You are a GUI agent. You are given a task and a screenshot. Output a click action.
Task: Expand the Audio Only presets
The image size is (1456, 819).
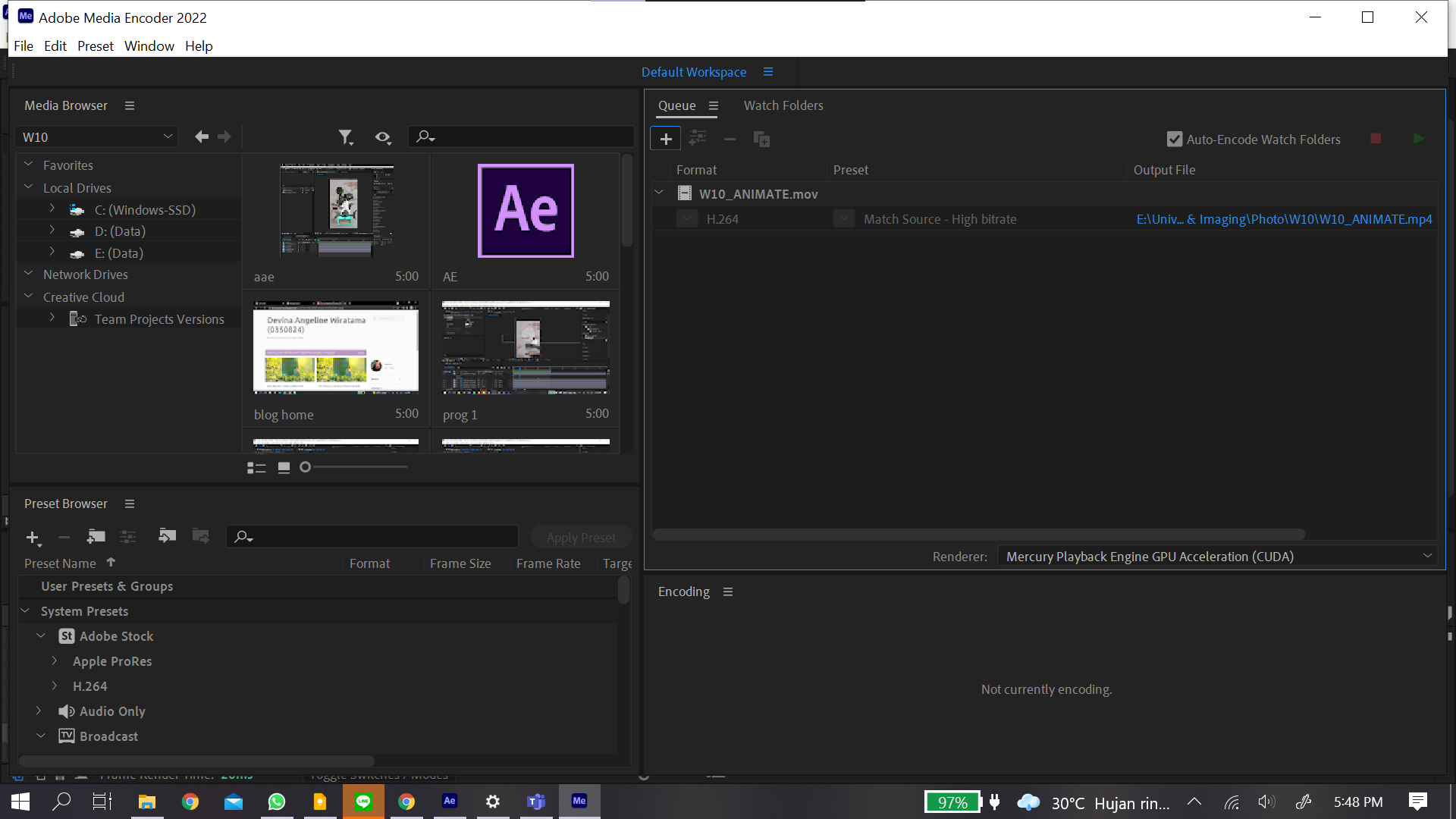pos(39,711)
